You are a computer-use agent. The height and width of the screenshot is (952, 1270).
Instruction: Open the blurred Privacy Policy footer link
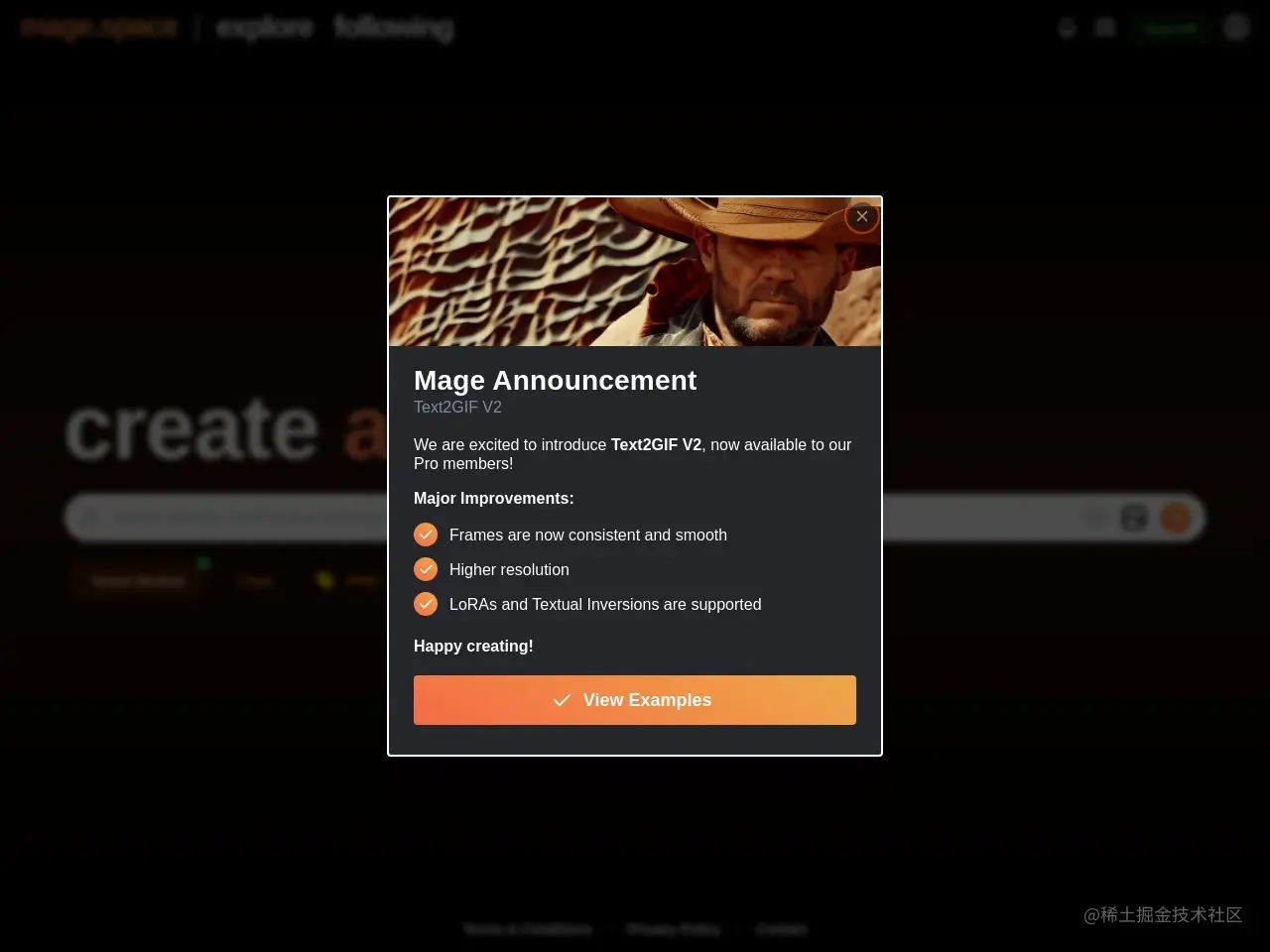pos(674,929)
